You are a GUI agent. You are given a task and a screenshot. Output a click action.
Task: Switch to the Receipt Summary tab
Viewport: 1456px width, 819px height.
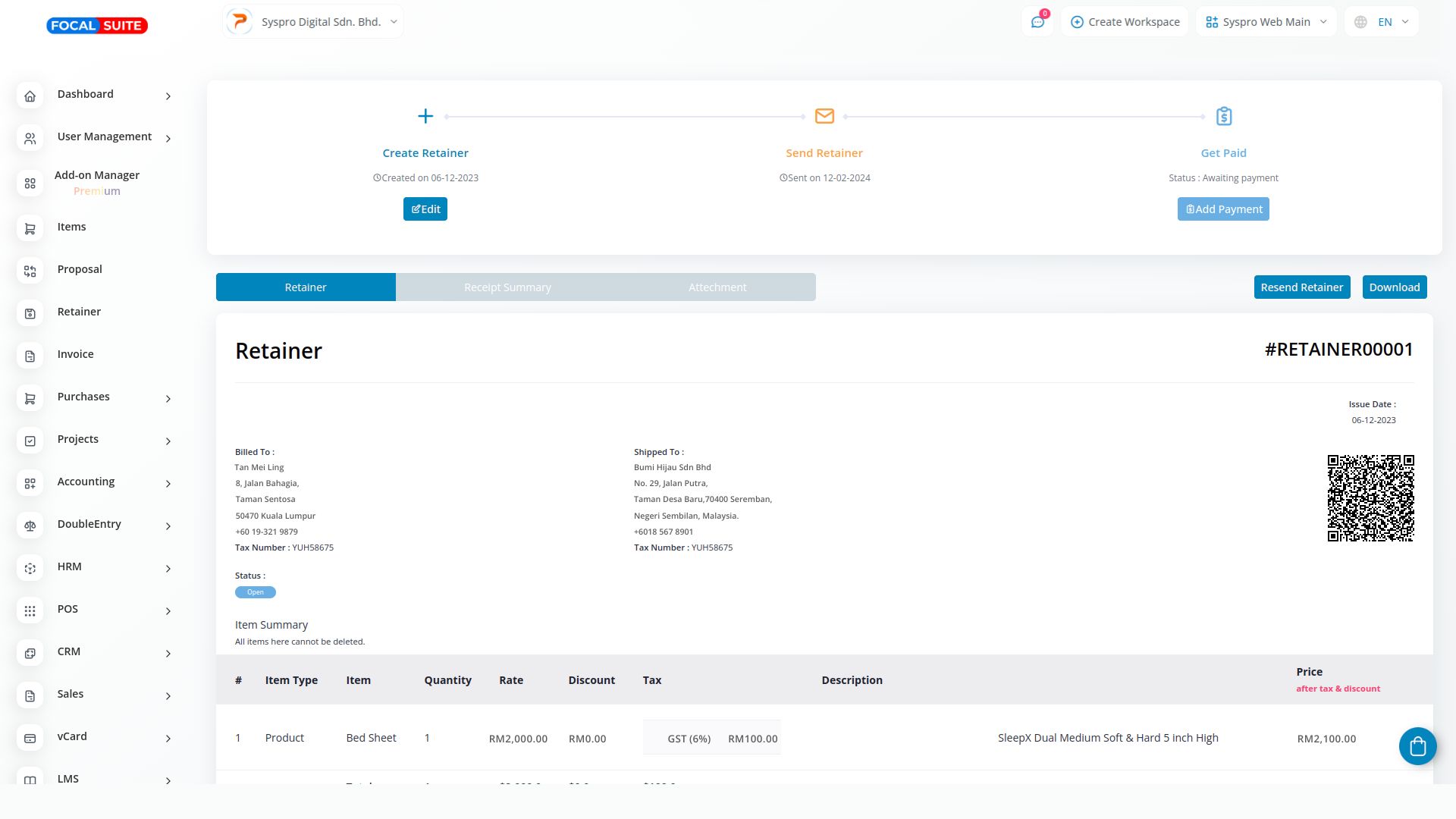507,287
